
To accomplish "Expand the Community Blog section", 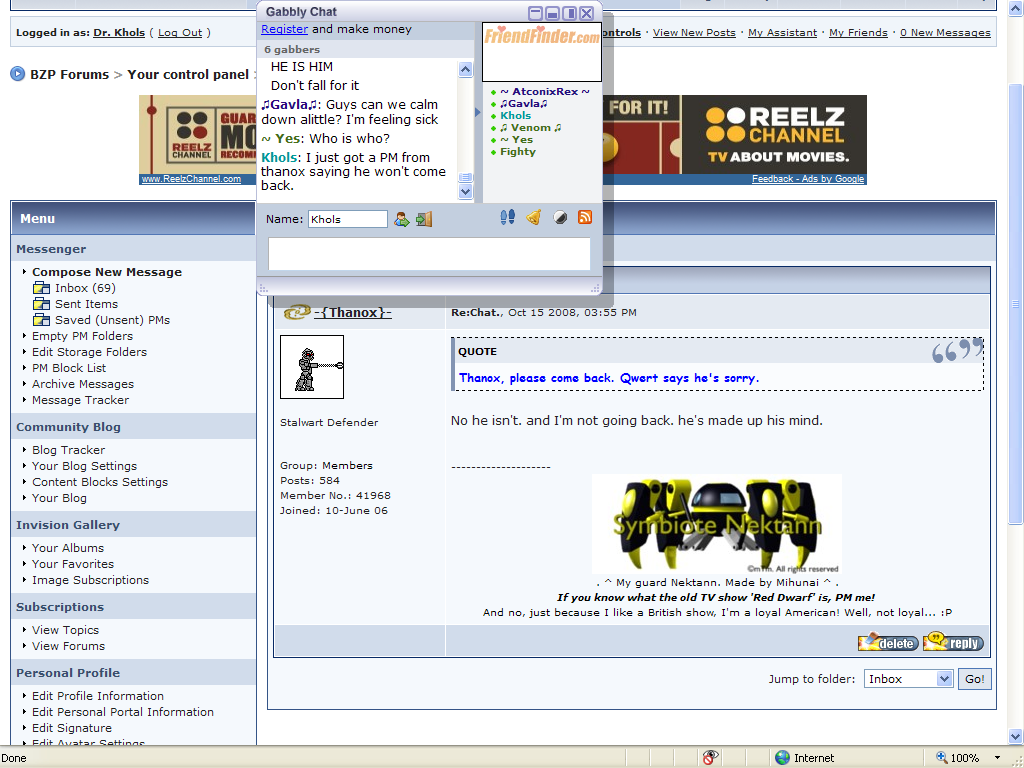I will [69, 426].
